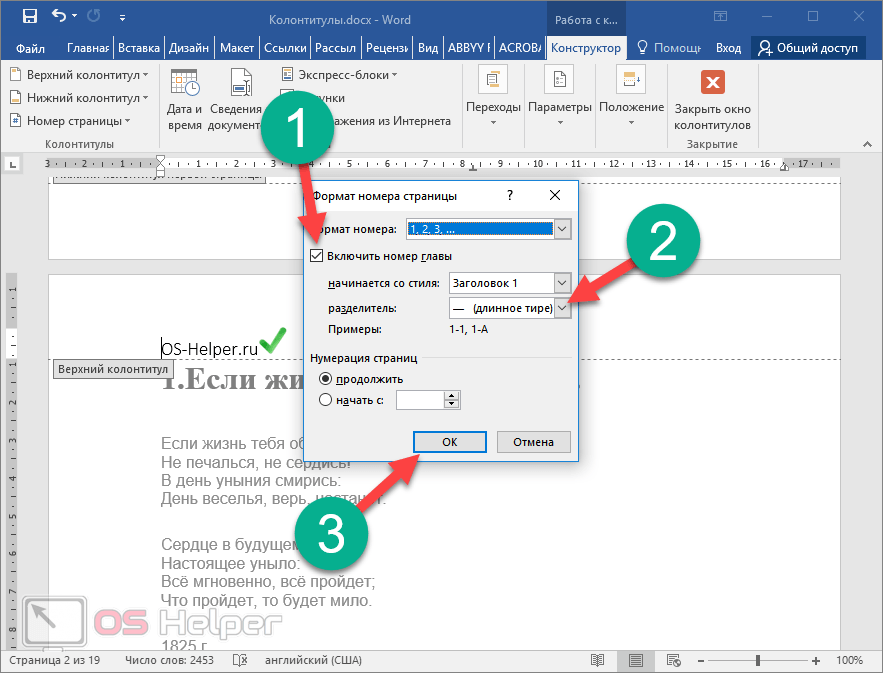Open the Конструктор tab
Viewport: 883px width, 673px height.
(x=586, y=48)
